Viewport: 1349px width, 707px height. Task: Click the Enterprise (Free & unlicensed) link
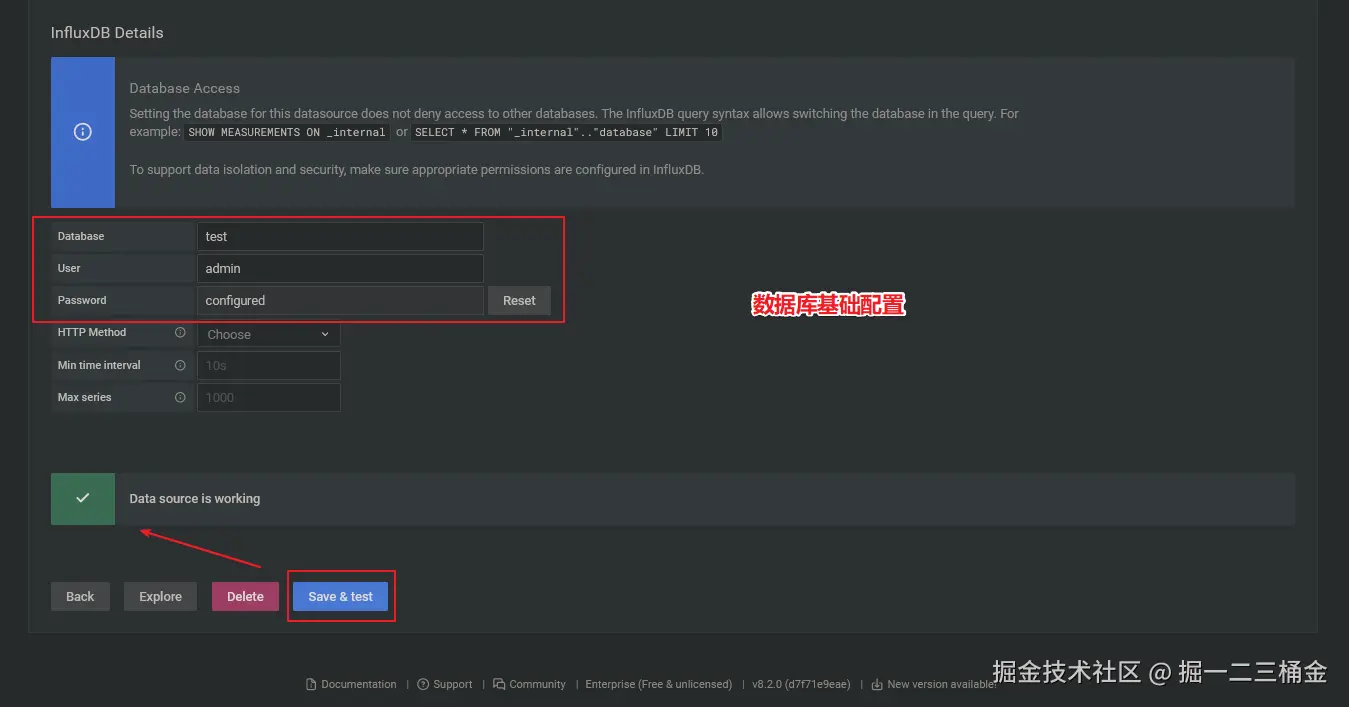658,684
